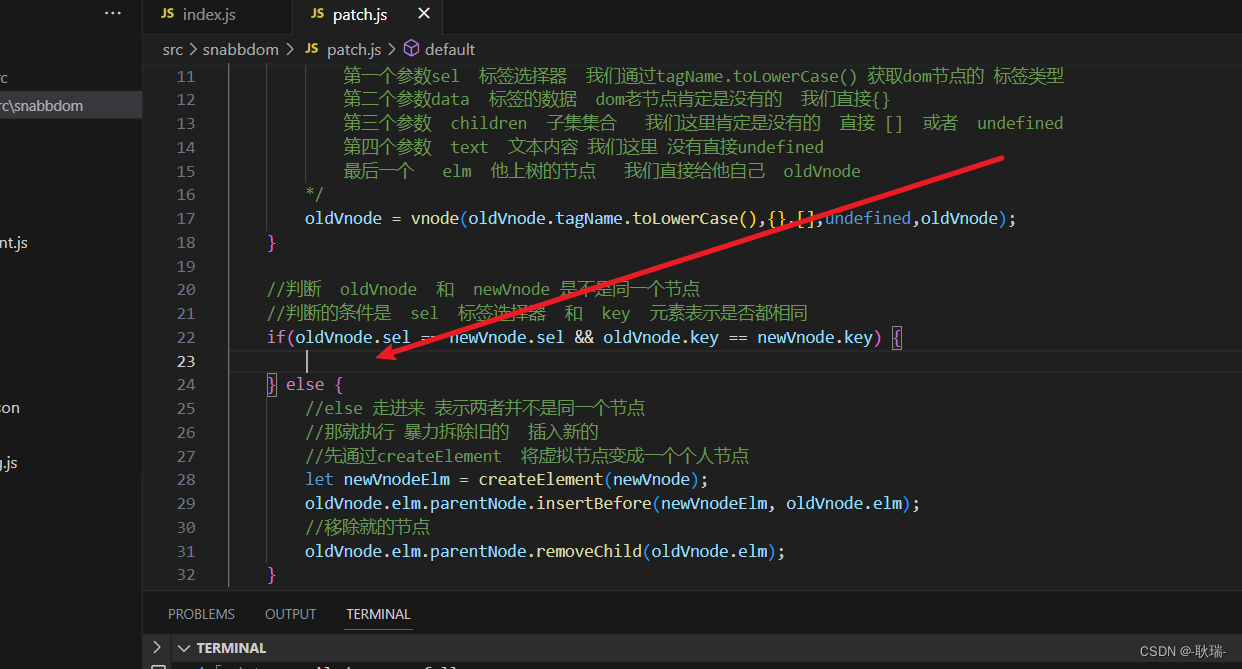
Task: Click the createElement call on line 28
Action: coord(541,479)
